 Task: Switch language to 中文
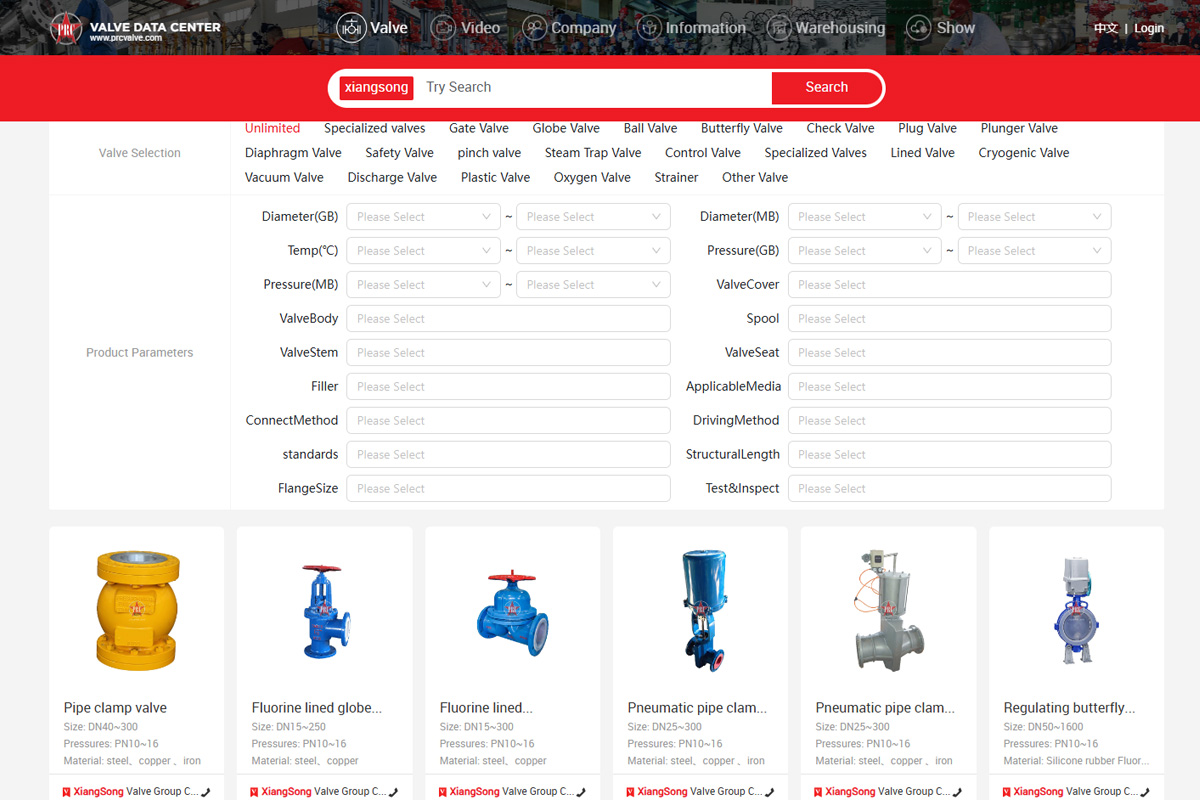(x=1105, y=28)
